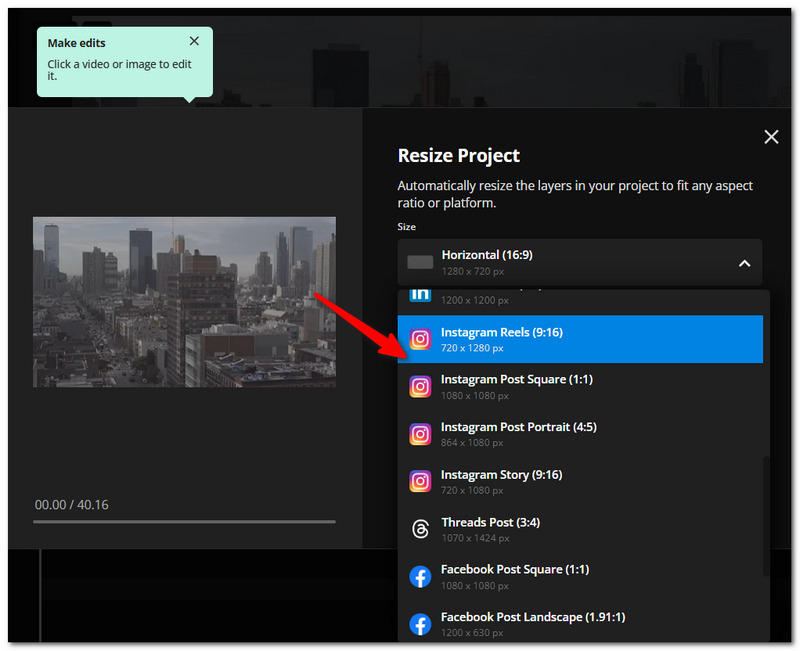Click the horizontal aspect ratio preview icon

420,262
